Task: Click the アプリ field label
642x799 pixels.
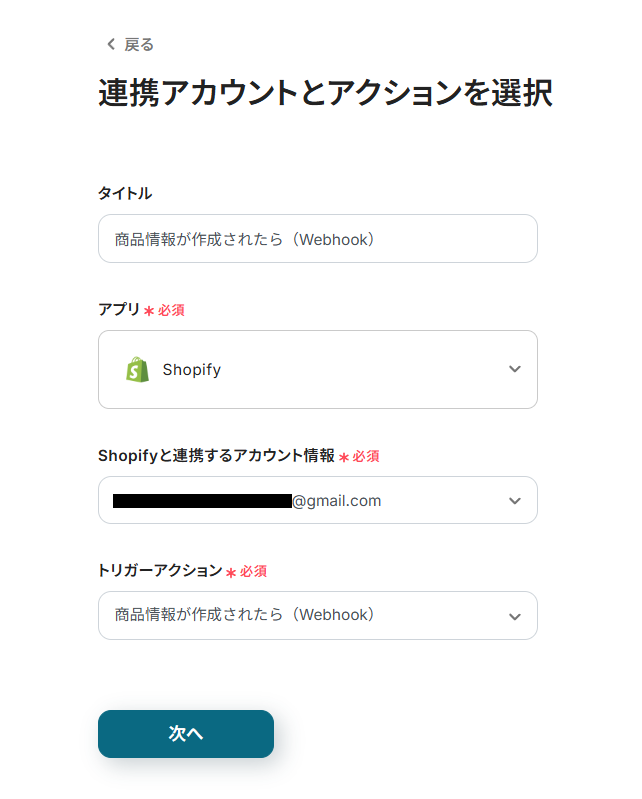Action: point(119,310)
